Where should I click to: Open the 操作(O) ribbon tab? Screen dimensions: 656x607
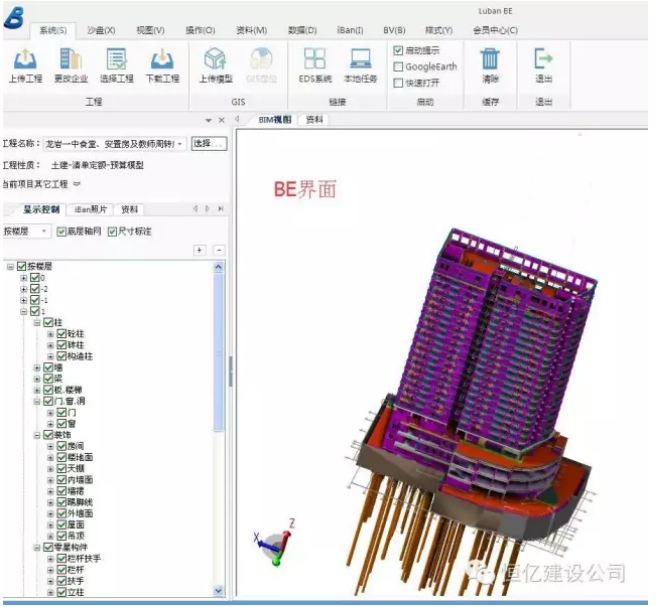(200, 31)
